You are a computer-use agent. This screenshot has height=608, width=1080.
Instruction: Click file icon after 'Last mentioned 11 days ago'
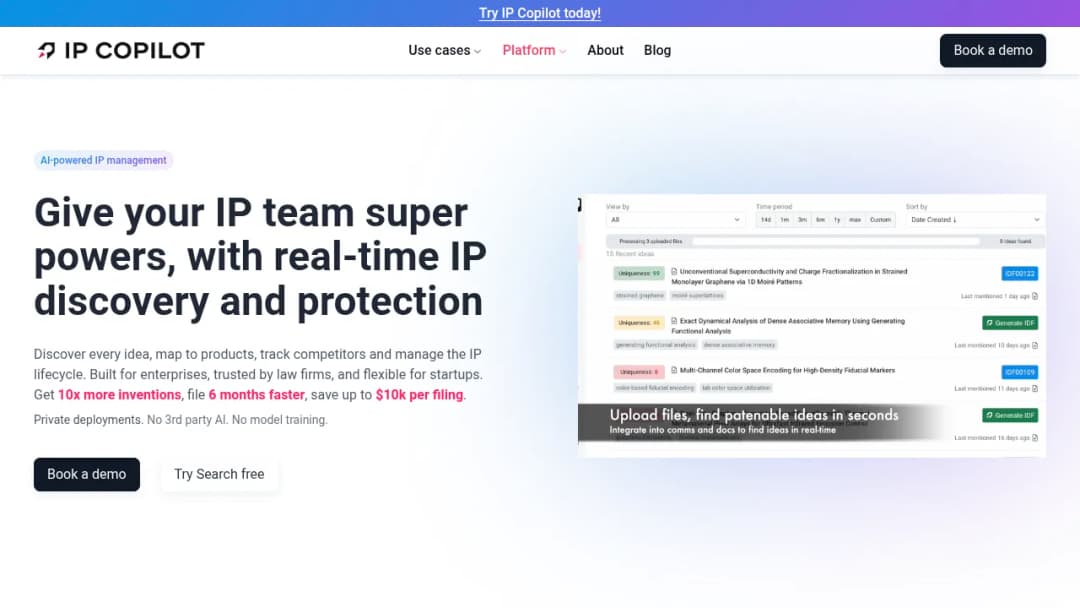(1035, 389)
